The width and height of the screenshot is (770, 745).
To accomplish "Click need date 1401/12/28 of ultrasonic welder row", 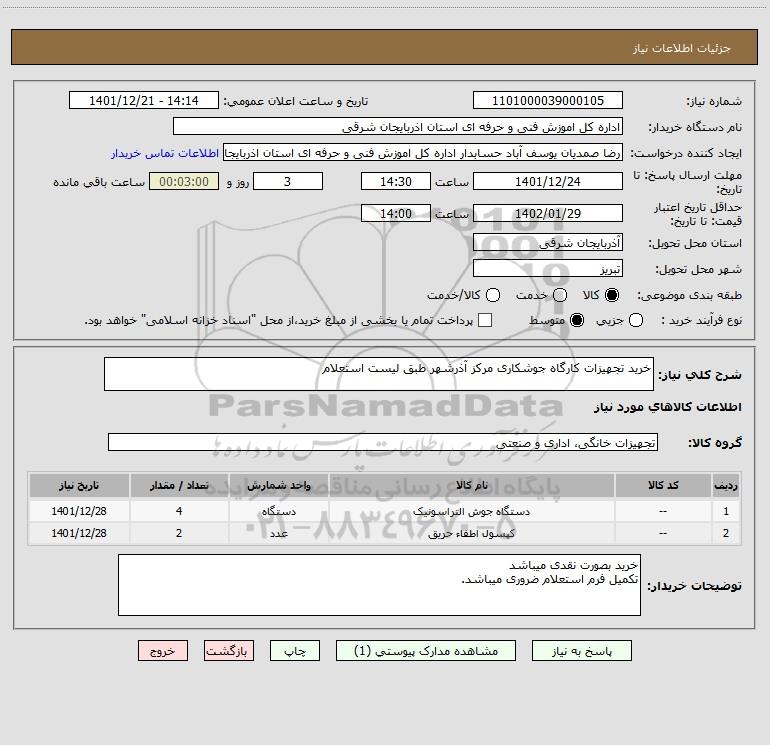I will point(79,511).
